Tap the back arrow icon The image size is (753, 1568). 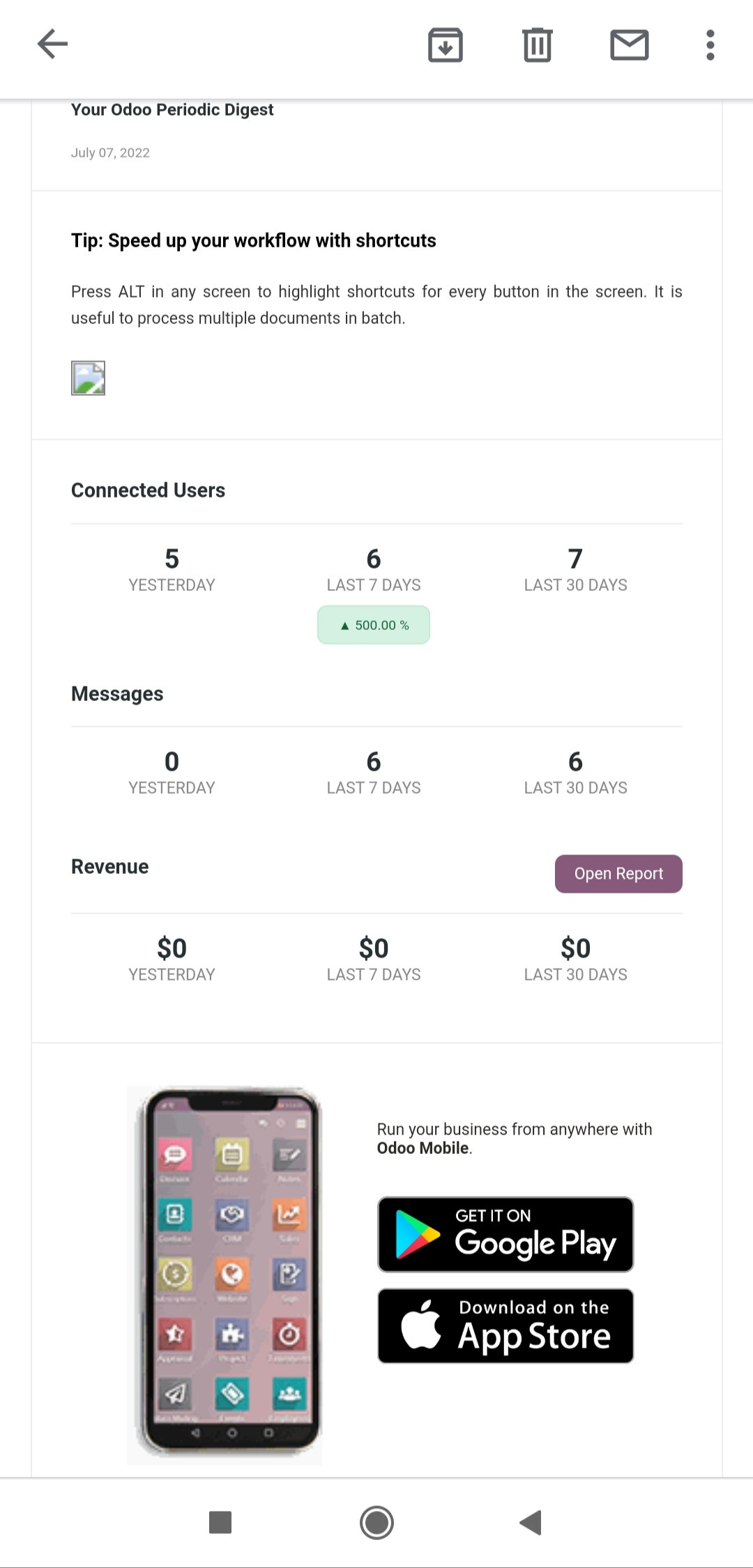pyautogui.click(x=52, y=45)
